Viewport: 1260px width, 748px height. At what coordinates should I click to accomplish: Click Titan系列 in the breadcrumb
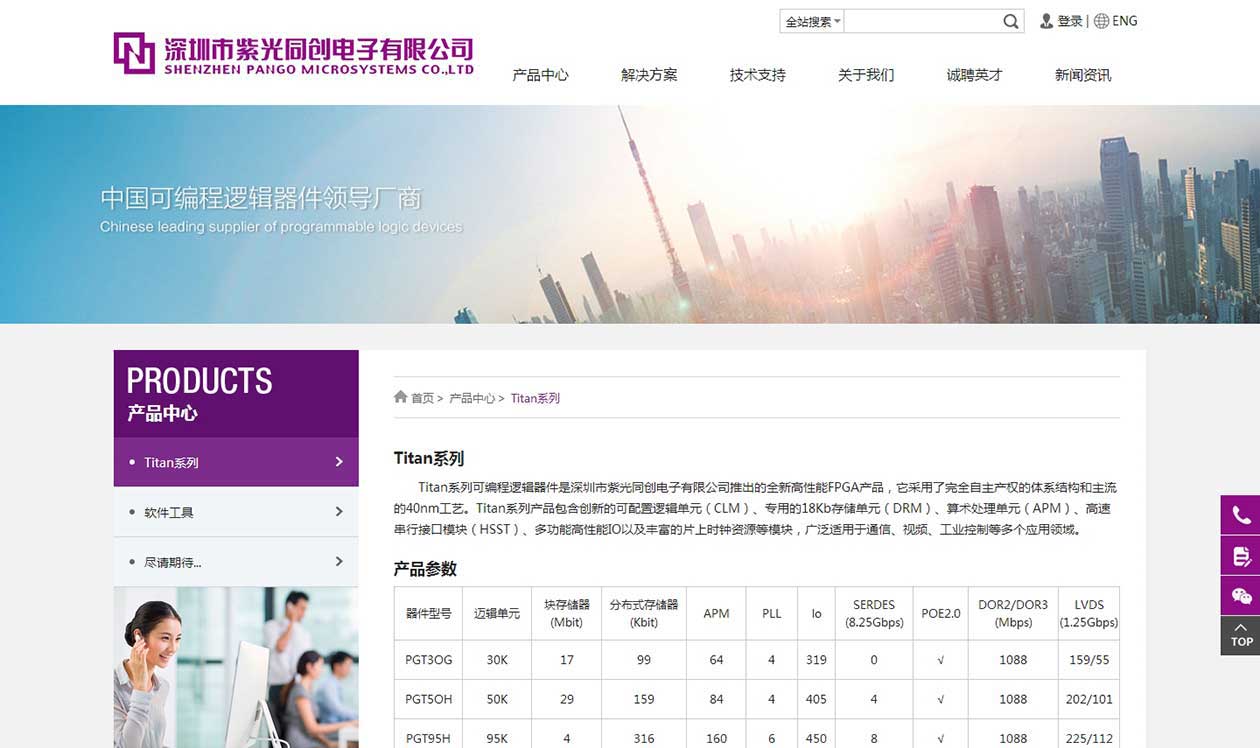535,398
